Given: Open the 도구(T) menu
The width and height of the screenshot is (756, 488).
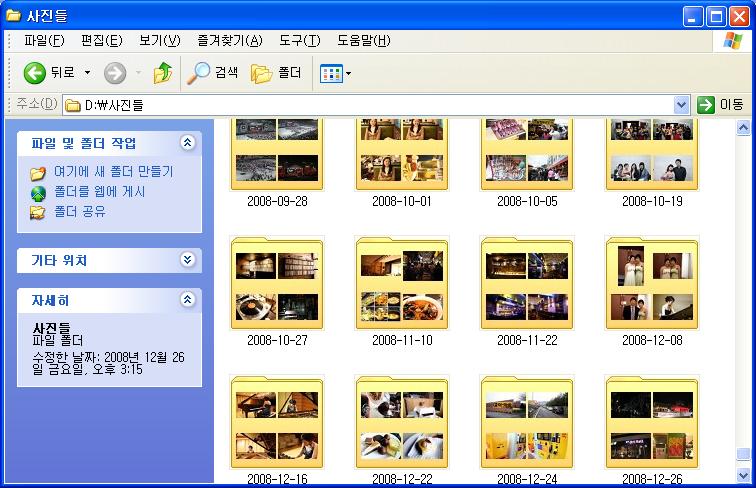Looking at the screenshot, I should tap(299, 41).
